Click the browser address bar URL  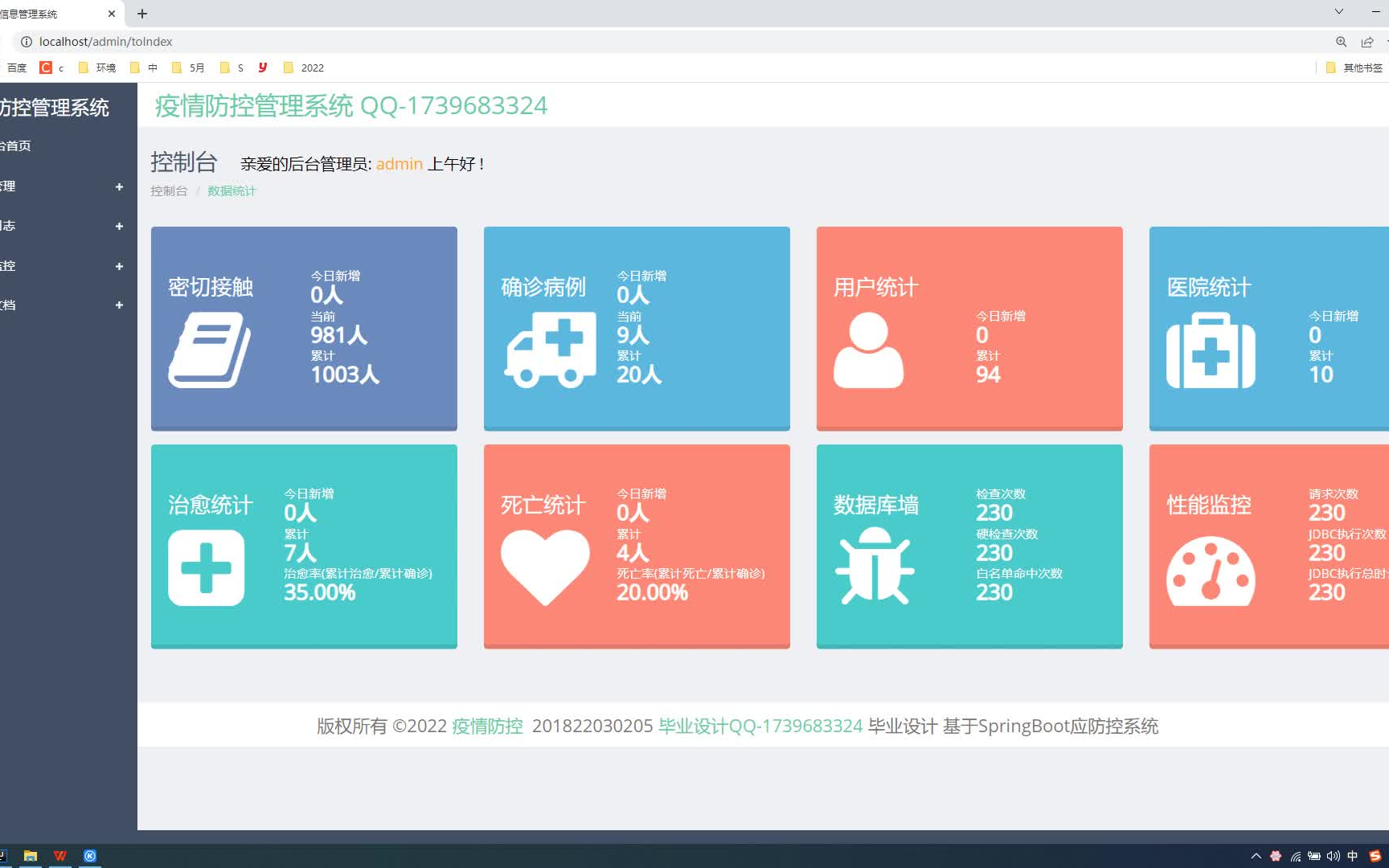pos(105,42)
